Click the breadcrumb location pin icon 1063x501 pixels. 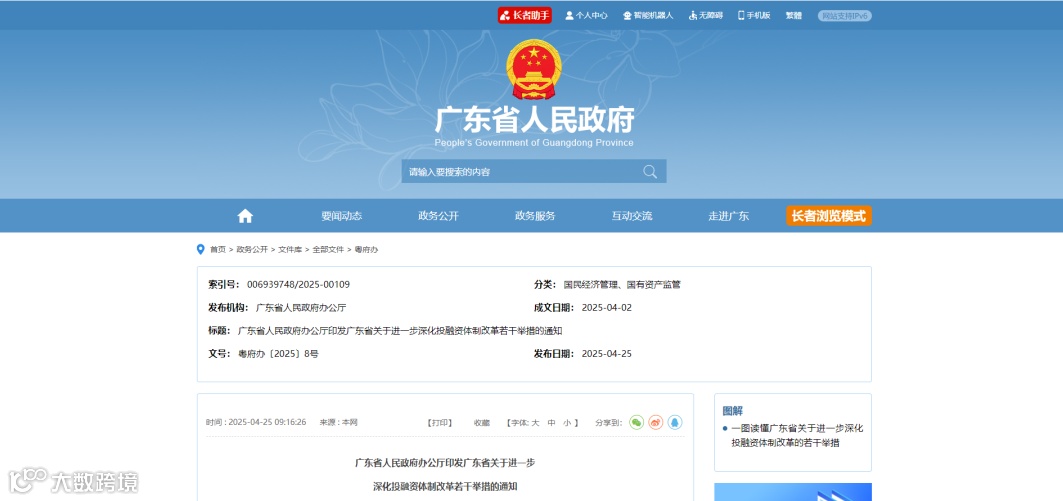pyautogui.click(x=201, y=249)
